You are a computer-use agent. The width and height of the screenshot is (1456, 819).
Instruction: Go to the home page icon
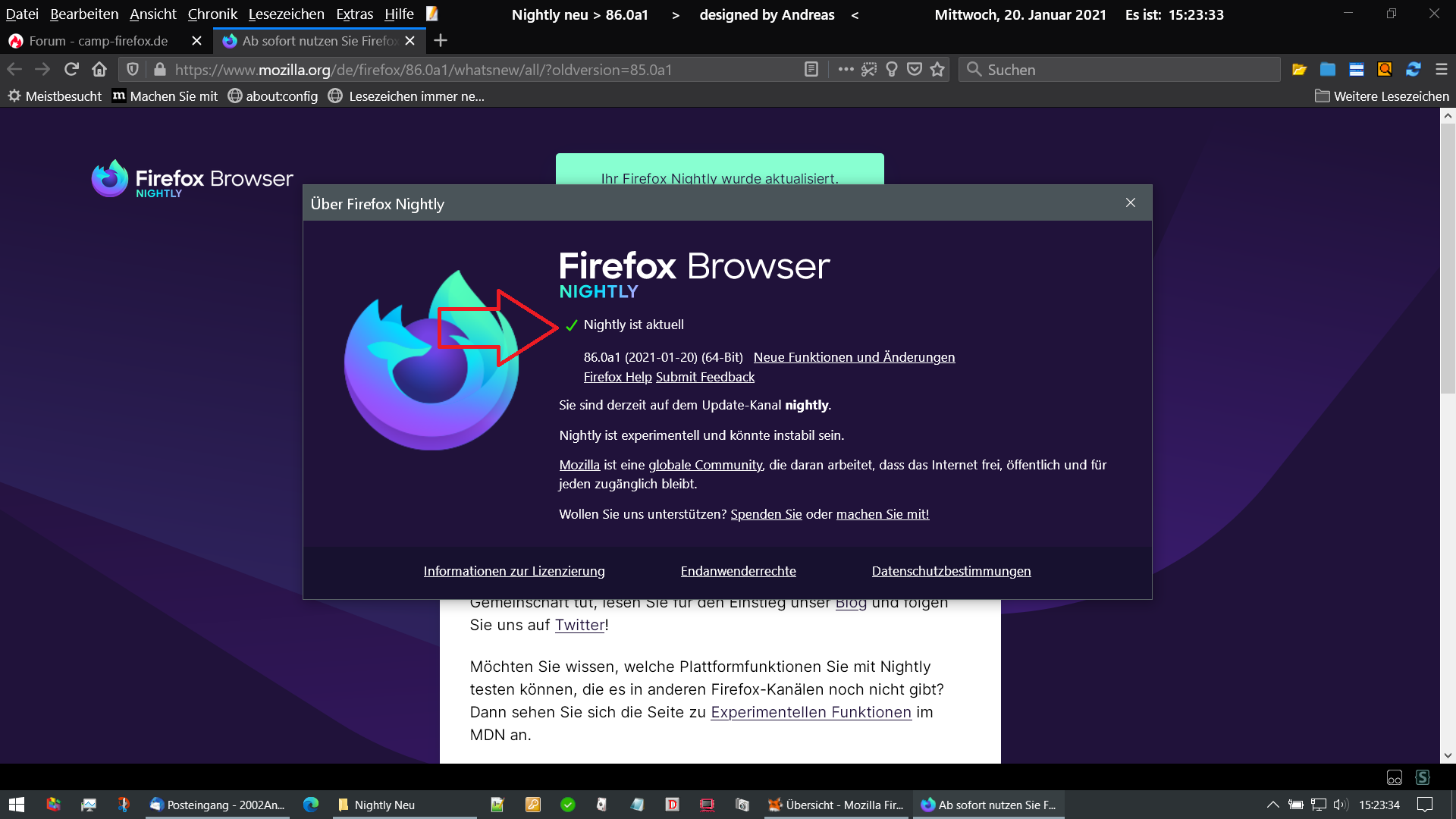(99, 69)
